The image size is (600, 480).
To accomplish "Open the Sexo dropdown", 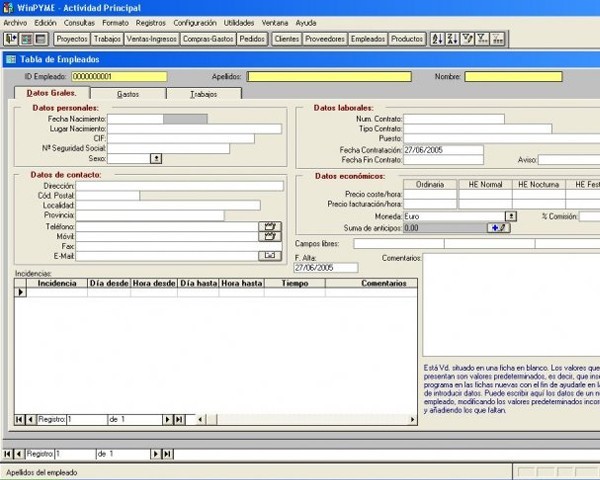I will pyautogui.click(x=156, y=158).
